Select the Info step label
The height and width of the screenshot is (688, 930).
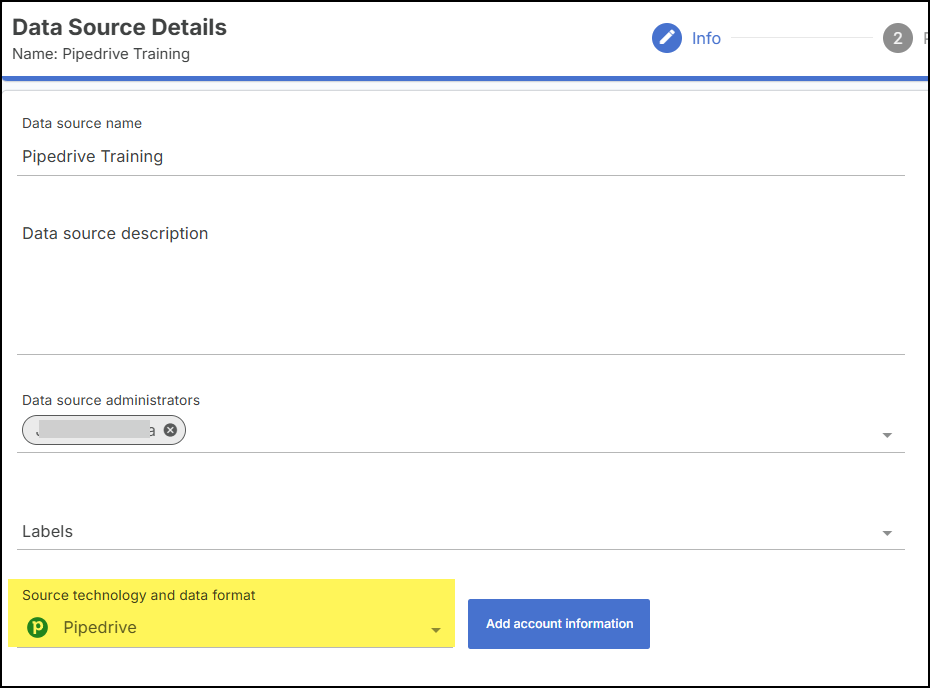tap(706, 38)
